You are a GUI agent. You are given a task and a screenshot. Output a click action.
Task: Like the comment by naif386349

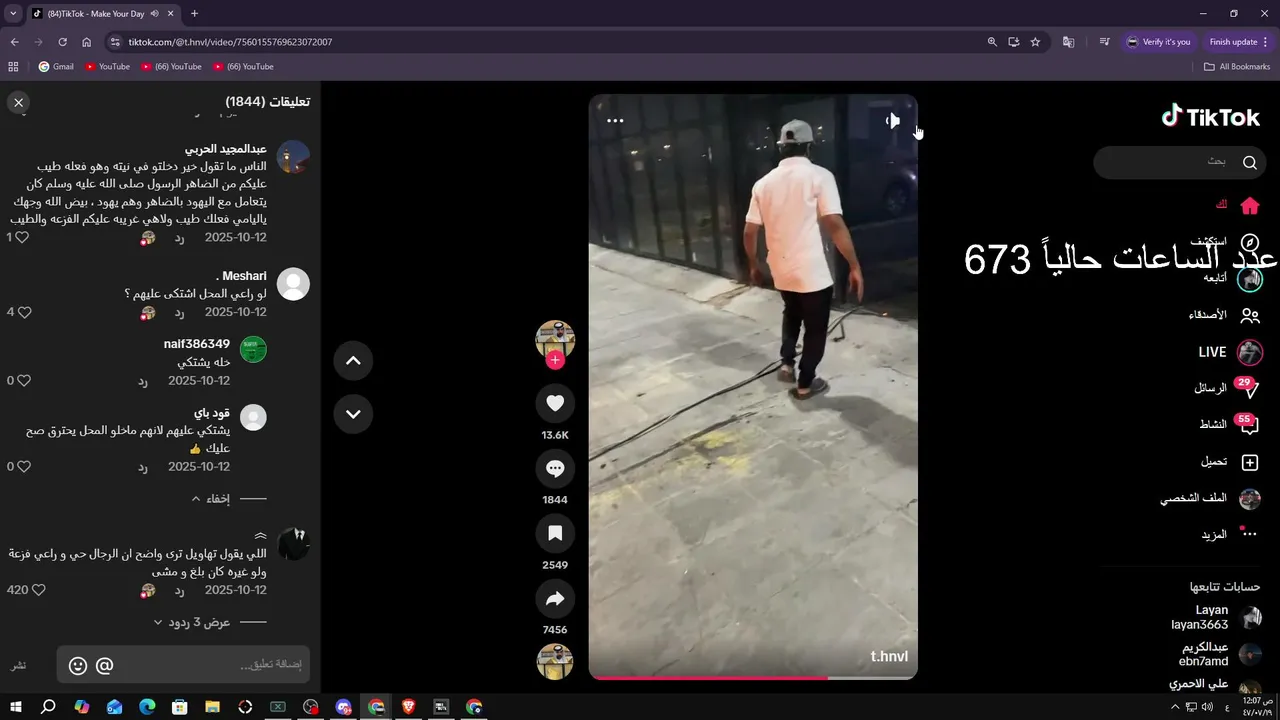click(25, 381)
